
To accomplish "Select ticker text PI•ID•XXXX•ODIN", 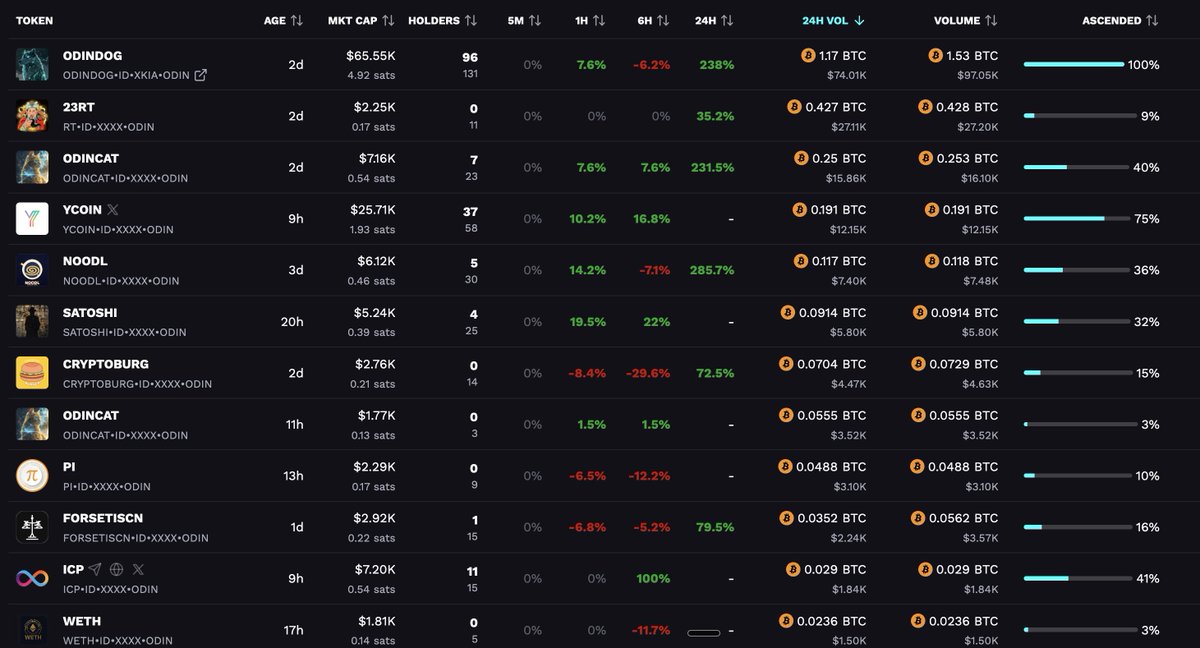I will 106,487.
